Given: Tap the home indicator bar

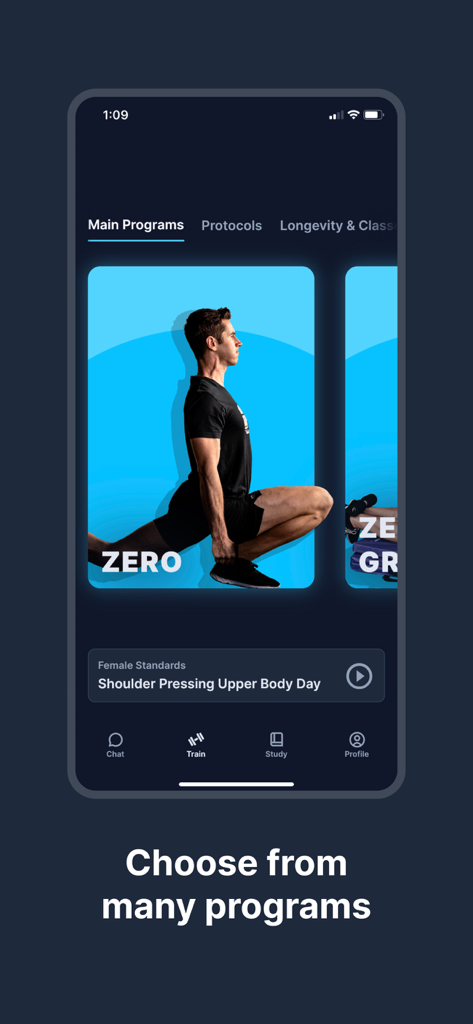Looking at the screenshot, I should [236, 784].
